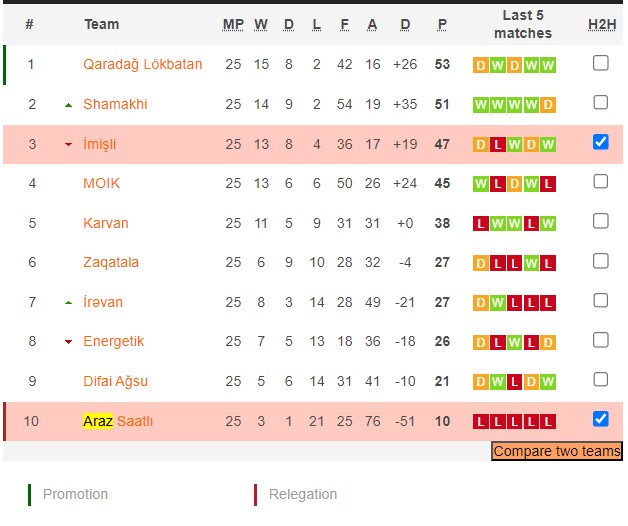Screen dimensions: 628x526
Task: Uncheck the H2H checkbox for İmişli
Action: tap(600, 142)
